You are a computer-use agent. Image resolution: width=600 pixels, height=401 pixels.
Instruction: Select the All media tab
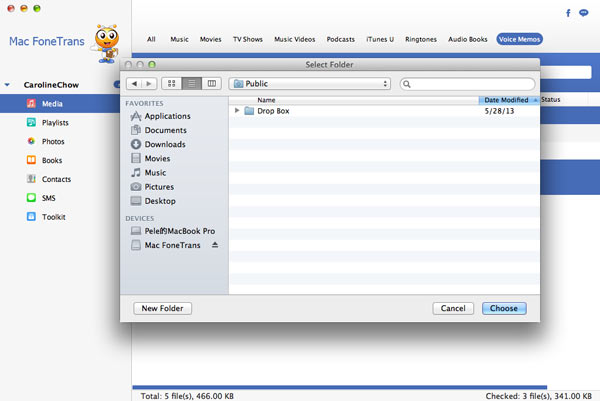coord(151,39)
